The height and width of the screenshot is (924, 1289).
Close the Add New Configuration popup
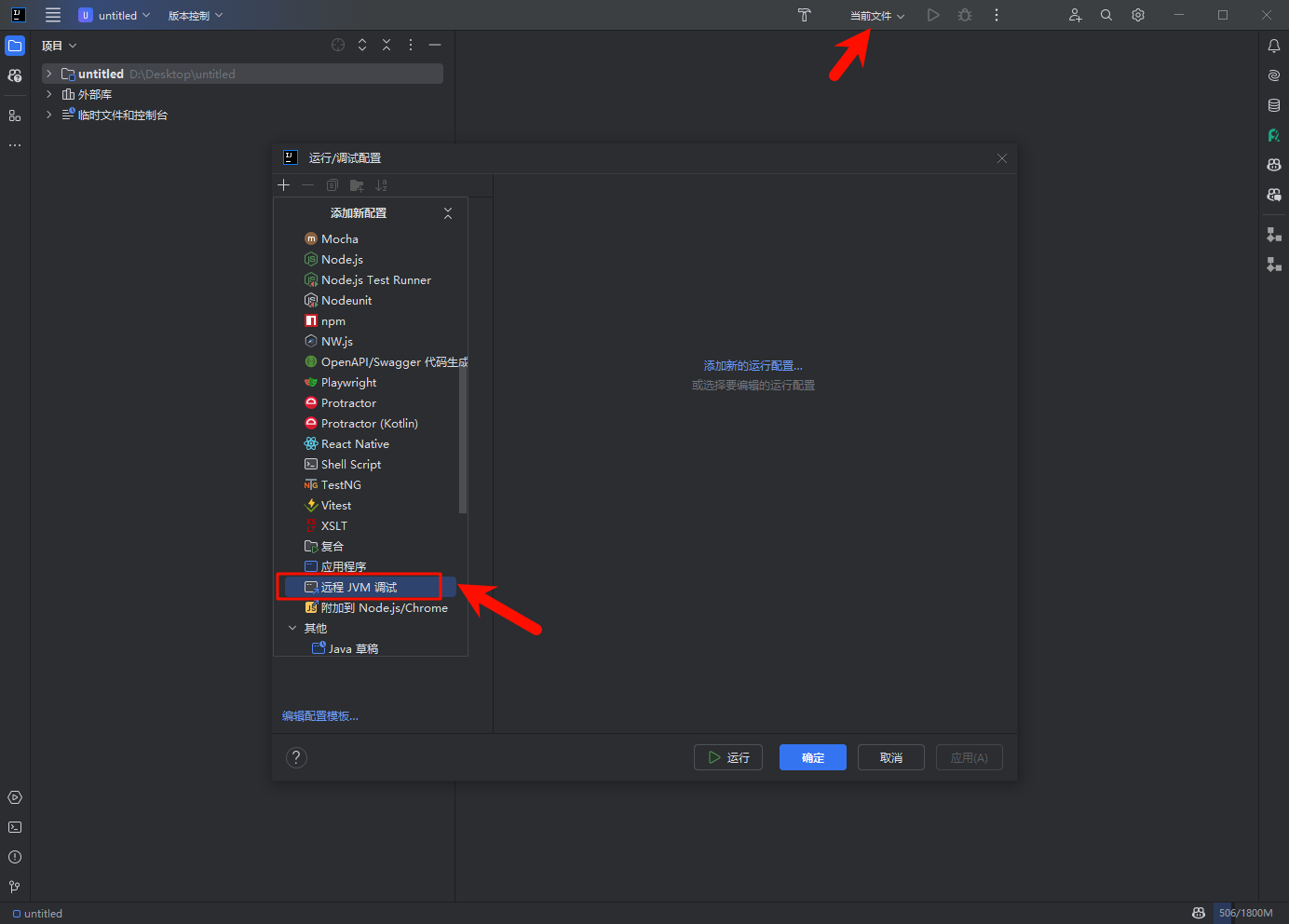[448, 213]
